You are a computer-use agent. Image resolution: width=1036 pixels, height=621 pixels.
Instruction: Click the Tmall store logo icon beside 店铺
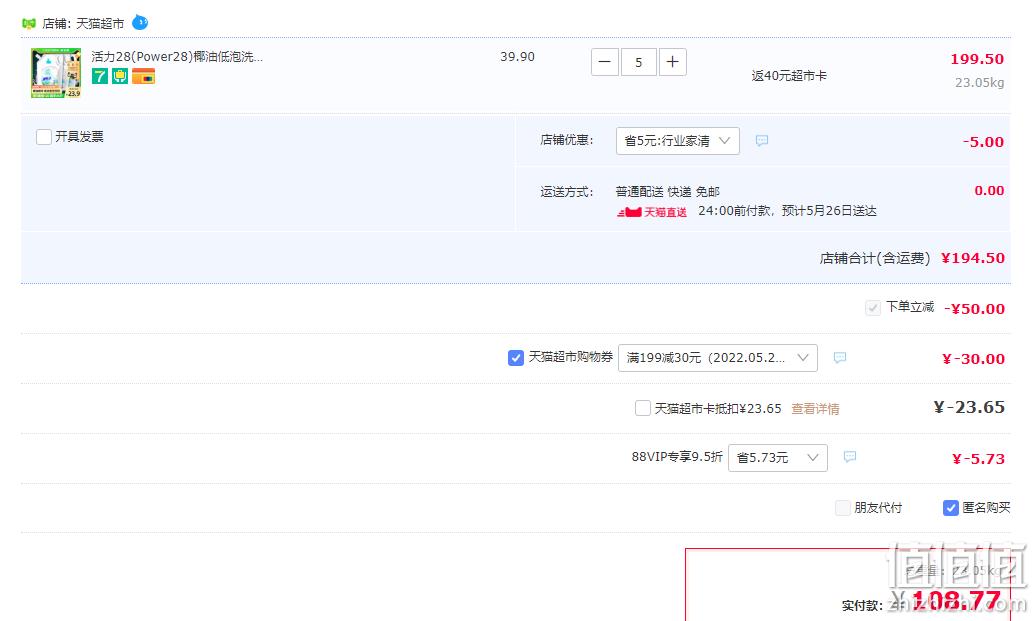tap(28, 24)
